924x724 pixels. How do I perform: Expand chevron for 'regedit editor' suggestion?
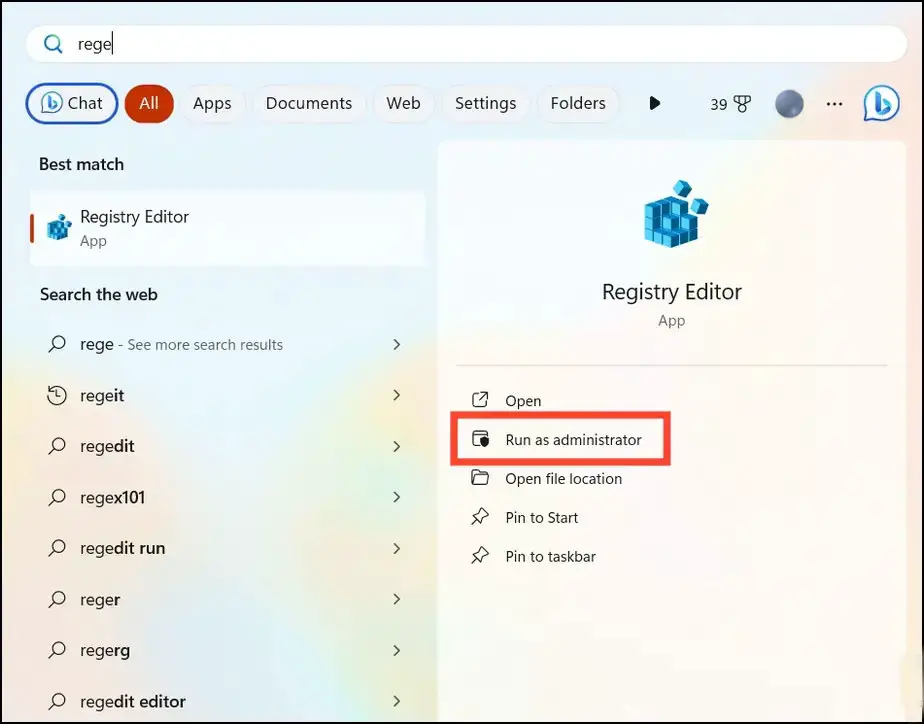(397, 701)
